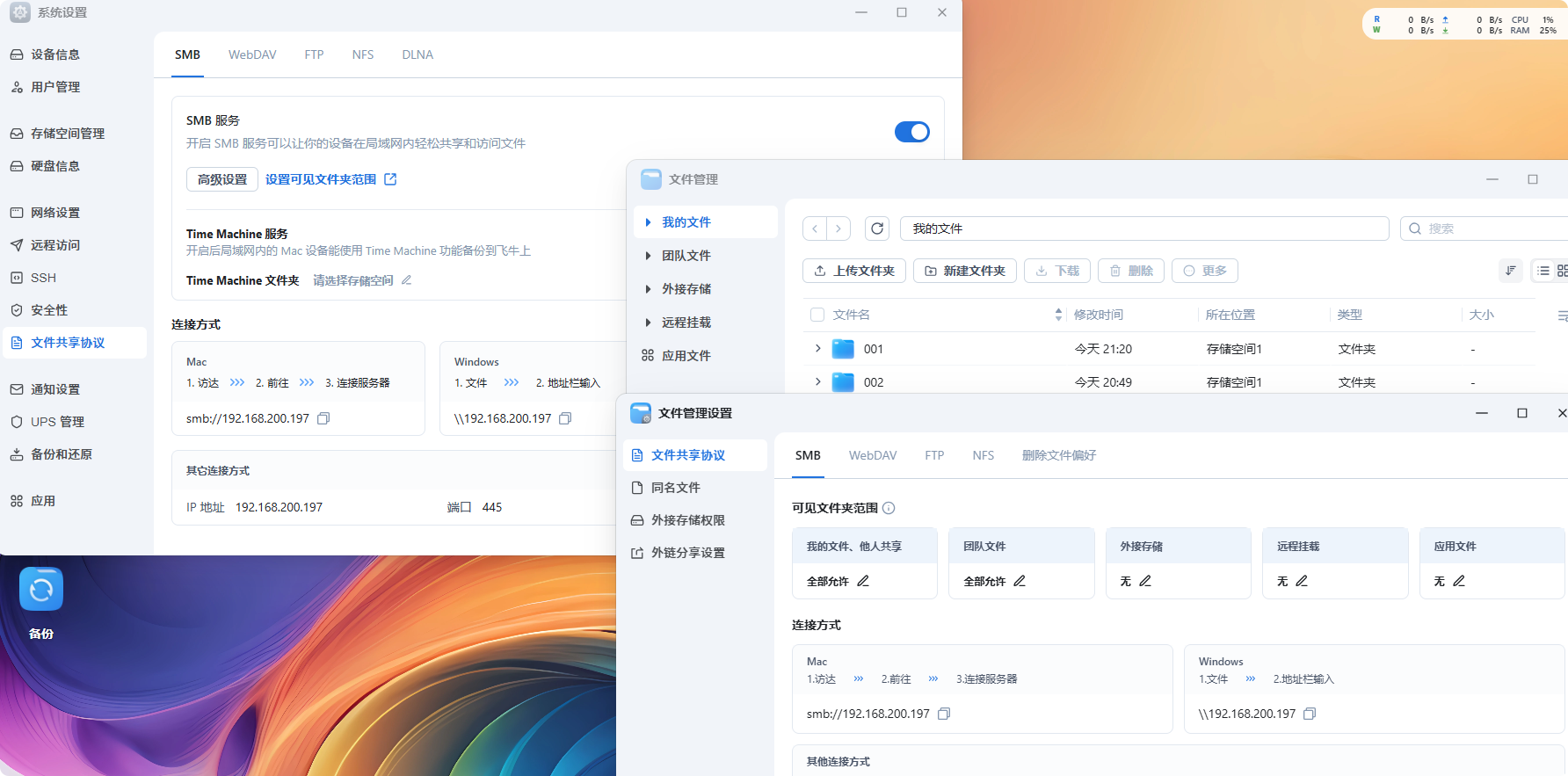Refresh the File Manager folder view
Viewport: 1568px width, 776px height.
pyautogui.click(x=877, y=228)
